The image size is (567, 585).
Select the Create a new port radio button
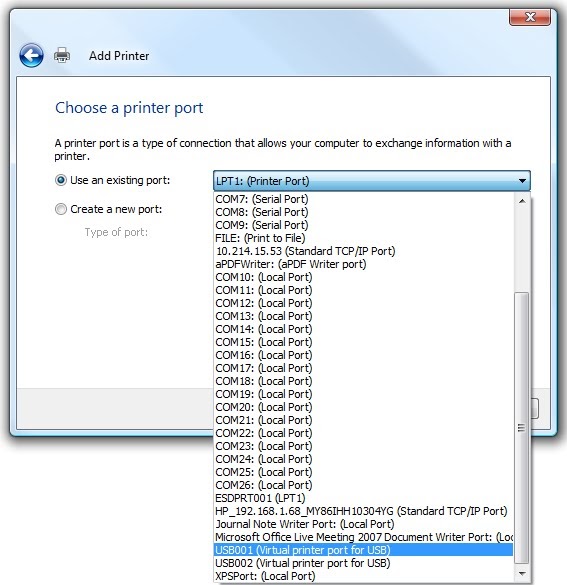coord(61,209)
